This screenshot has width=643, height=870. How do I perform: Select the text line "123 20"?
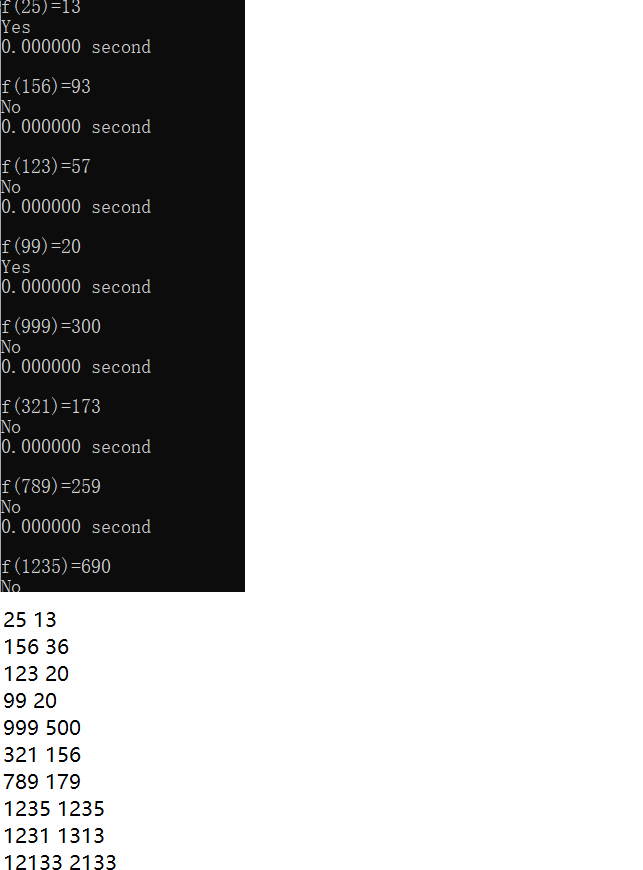(36, 674)
